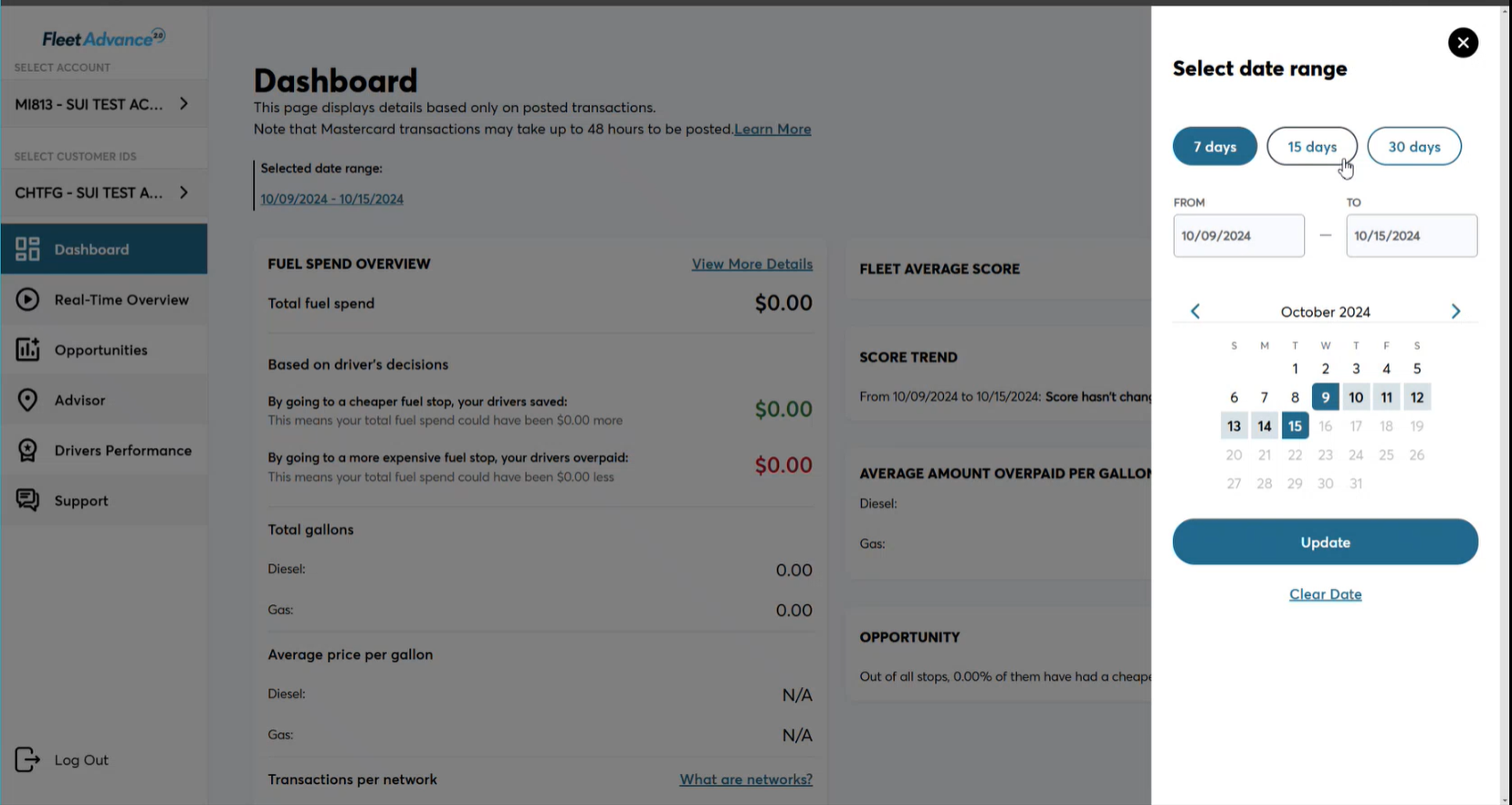Open the Support chat bubble icon
1512x805 pixels.
pos(27,500)
